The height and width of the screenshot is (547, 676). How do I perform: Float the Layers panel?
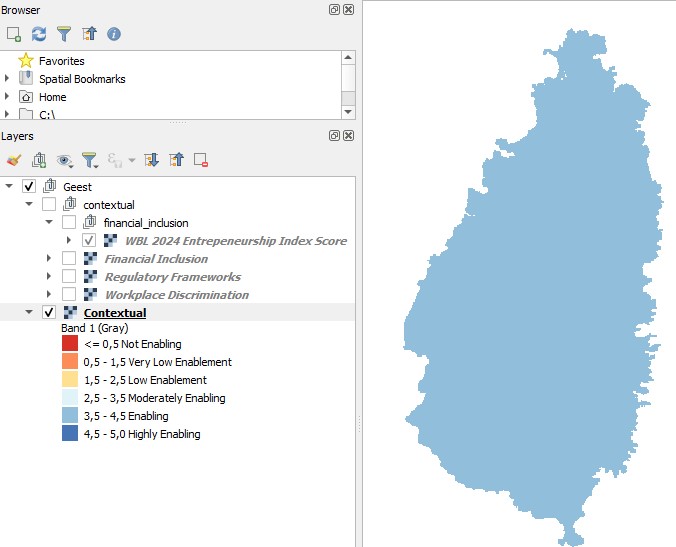(334, 136)
